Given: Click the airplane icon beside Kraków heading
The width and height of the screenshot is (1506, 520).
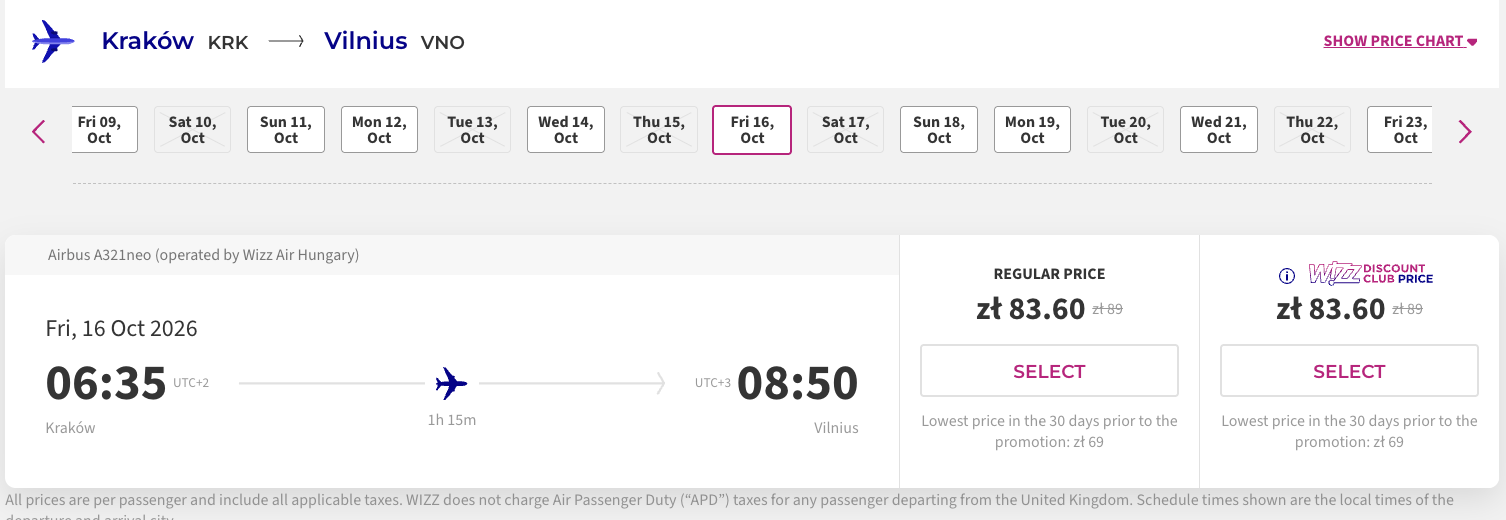Looking at the screenshot, I should [x=53, y=41].
